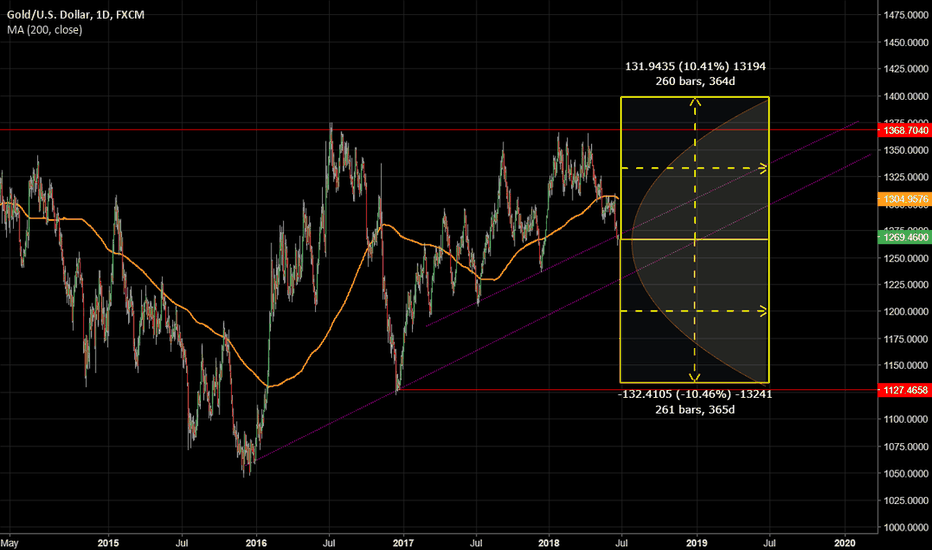Click the May label on time axis
Viewport: 932px width, 550px height.
click(x=10, y=543)
